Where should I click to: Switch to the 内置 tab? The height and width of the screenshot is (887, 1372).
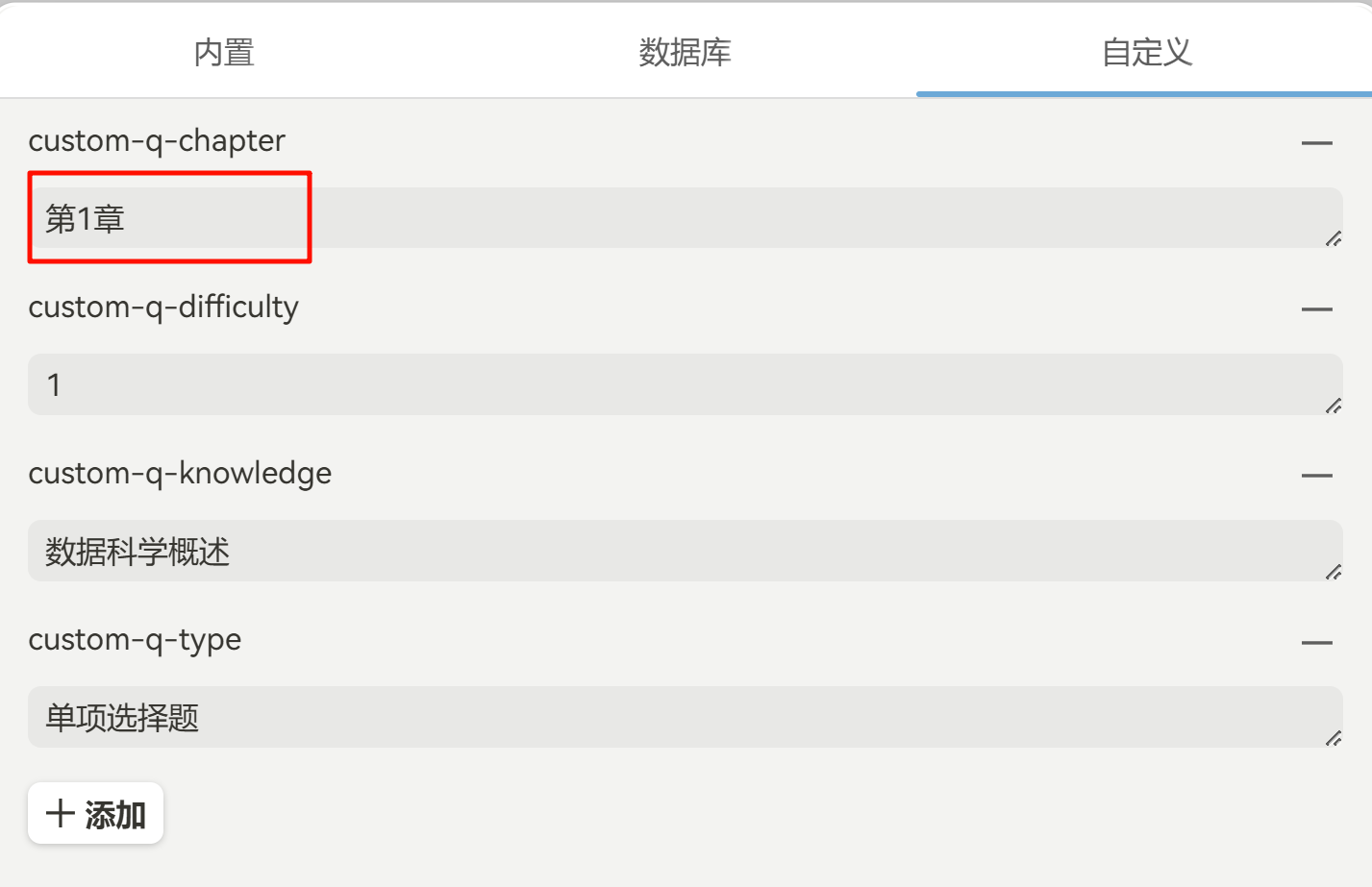coord(224,52)
